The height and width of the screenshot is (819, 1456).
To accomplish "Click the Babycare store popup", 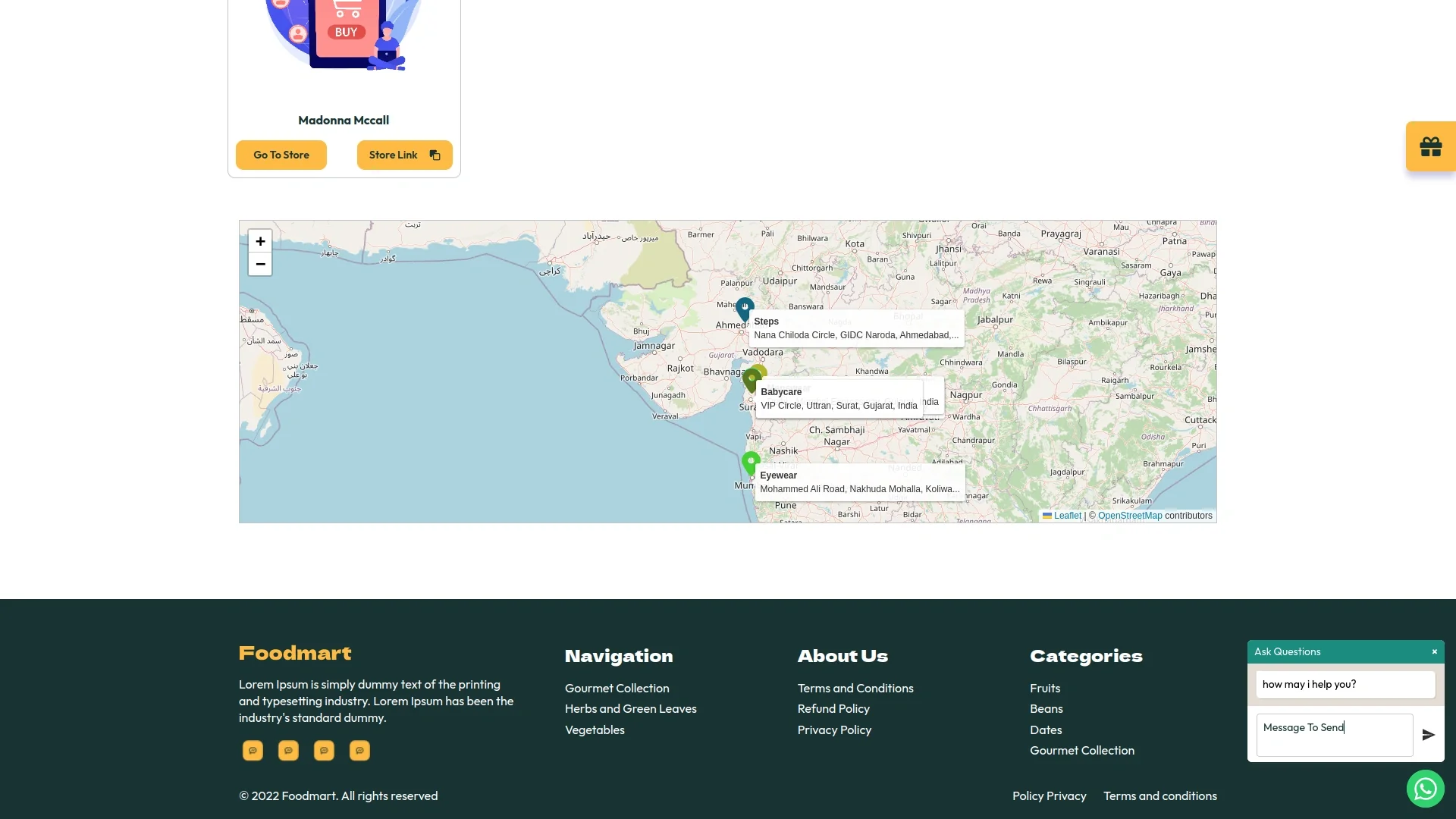I will pos(839,399).
